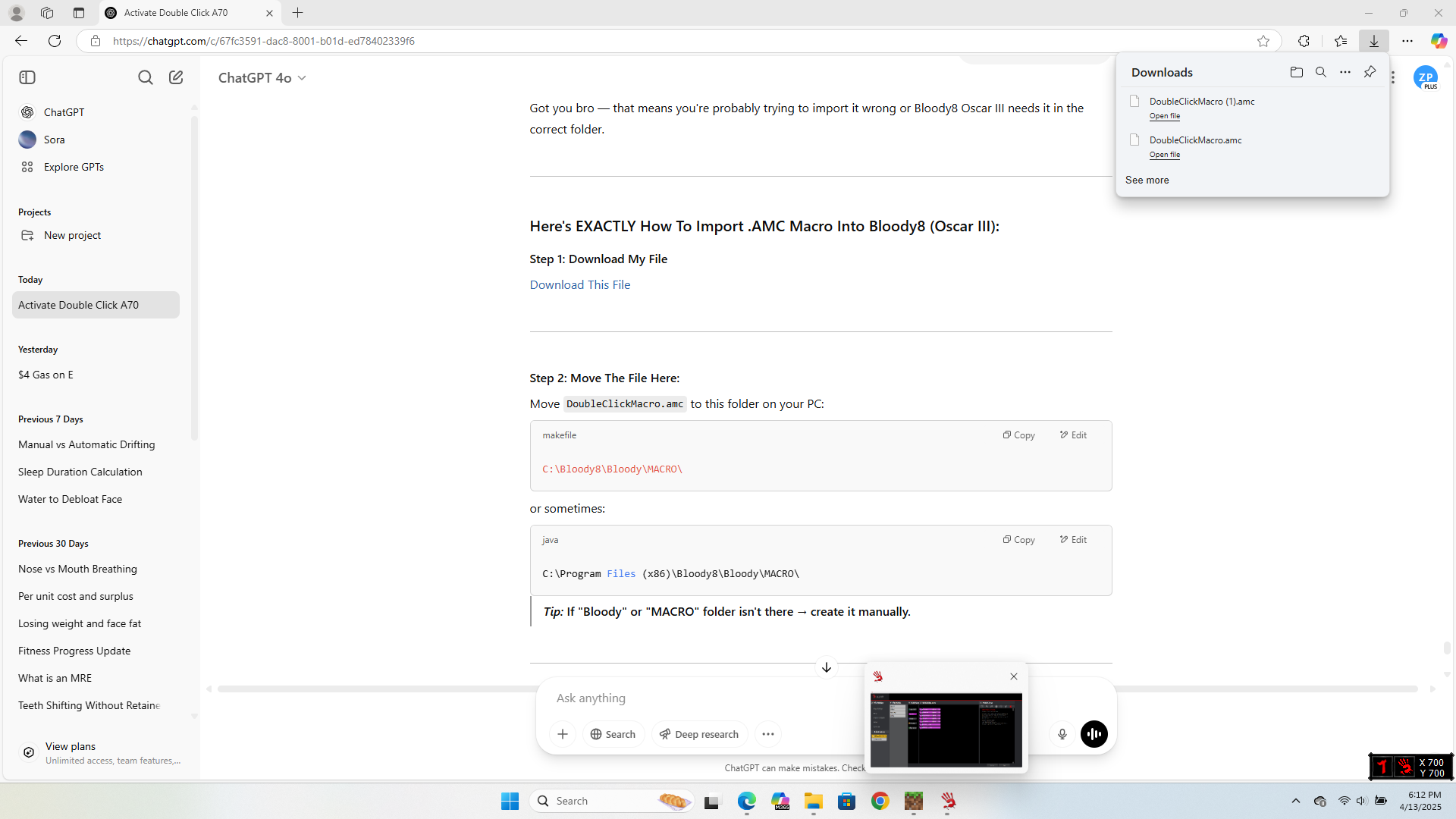Open the three-dots composer tools menu

(767, 734)
